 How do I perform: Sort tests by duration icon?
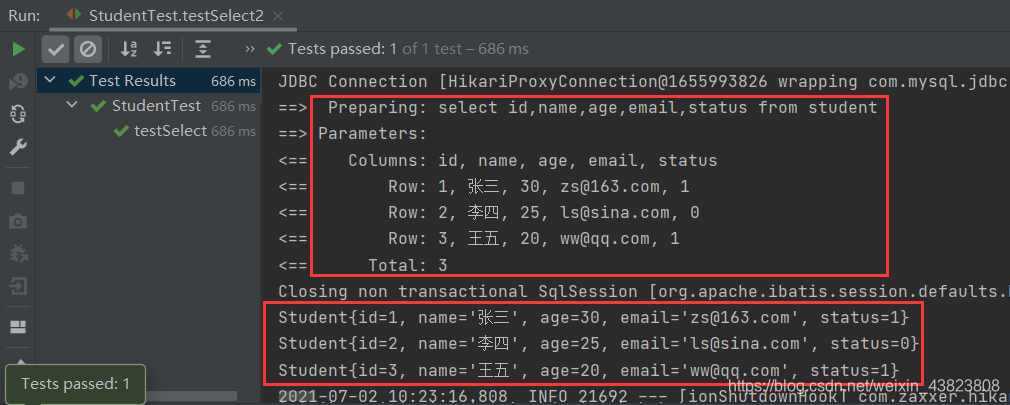162,49
